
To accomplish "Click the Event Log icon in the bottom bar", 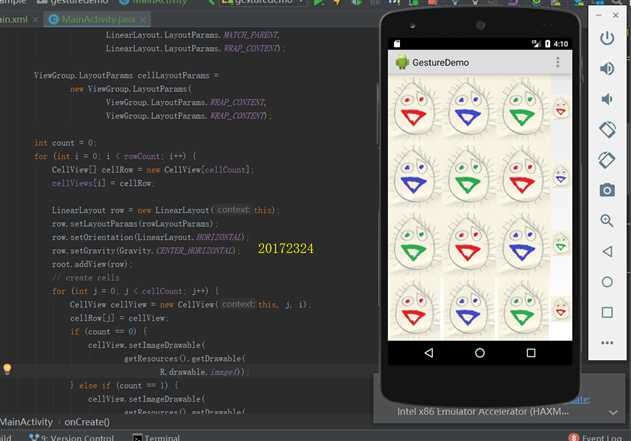I will [573, 437].
